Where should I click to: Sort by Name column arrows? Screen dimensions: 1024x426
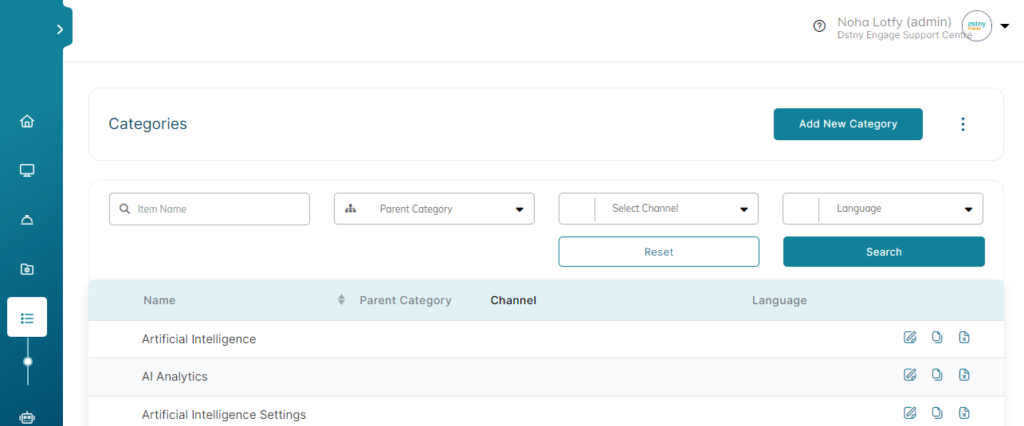tap(341, 300)
